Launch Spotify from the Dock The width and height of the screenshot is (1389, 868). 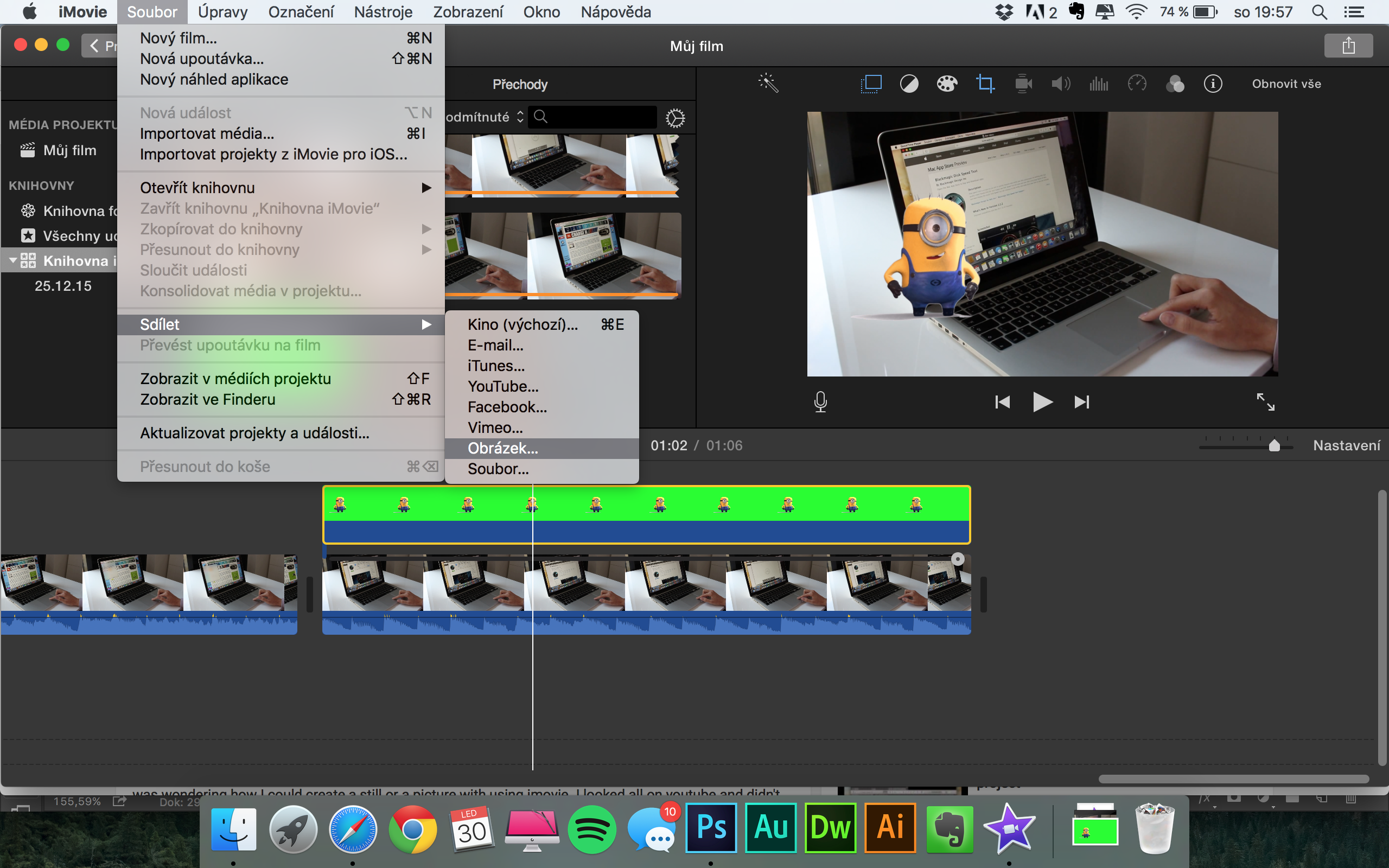[x=592, y=829]
